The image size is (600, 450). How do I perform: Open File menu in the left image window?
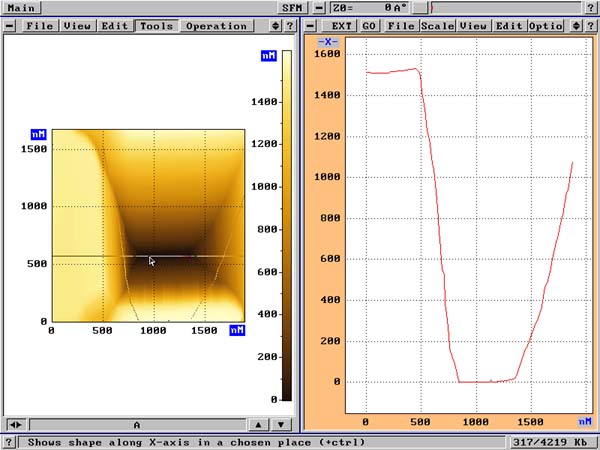coord(41,25)
